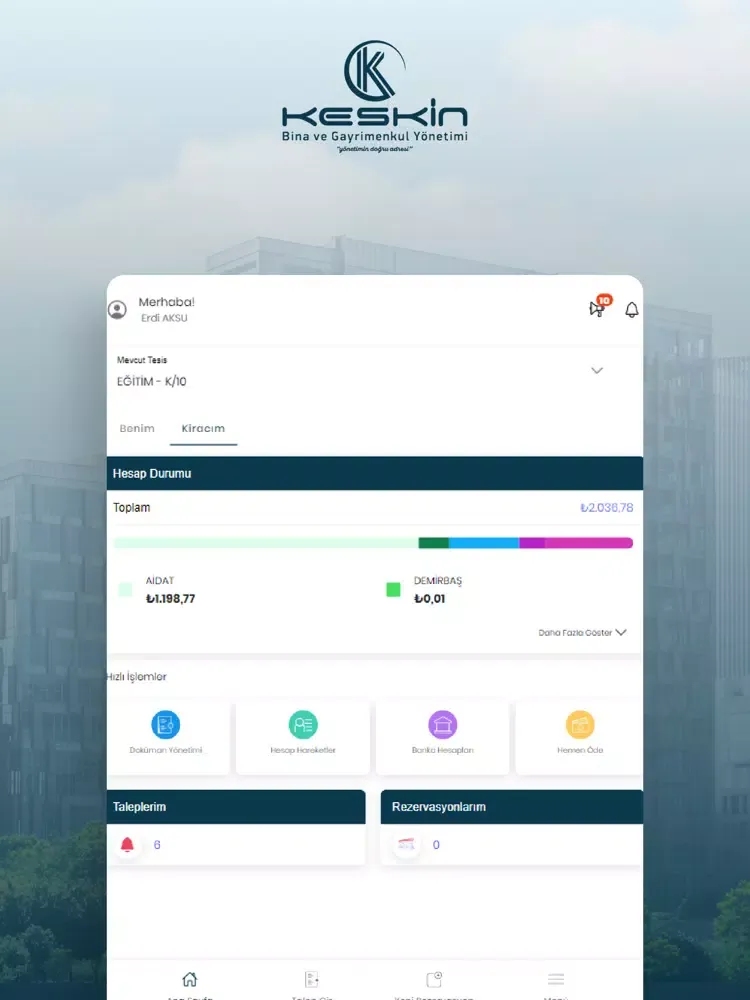The image size is (750, 1000).
Task: Switch to the Kiracım tab
Action: click(203, 429)
